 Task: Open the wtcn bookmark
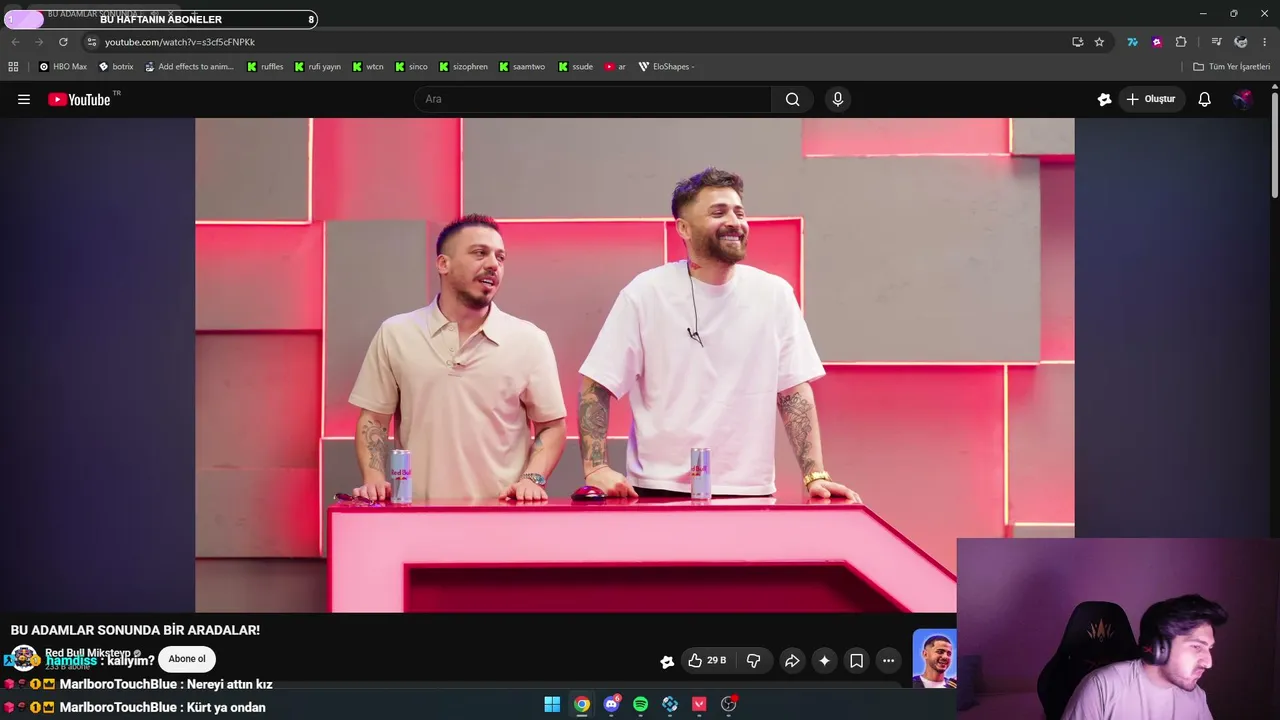tap(368, 67)
